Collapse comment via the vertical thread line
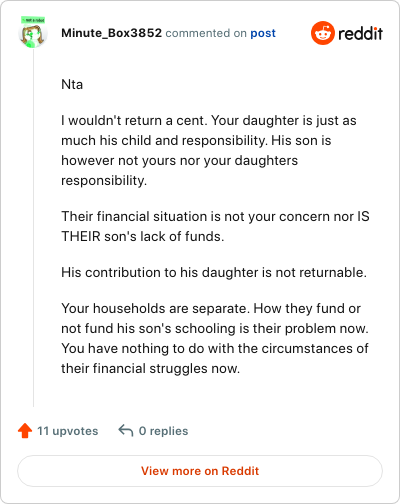Viewport: 400px width, 504px height. point(33,228)
